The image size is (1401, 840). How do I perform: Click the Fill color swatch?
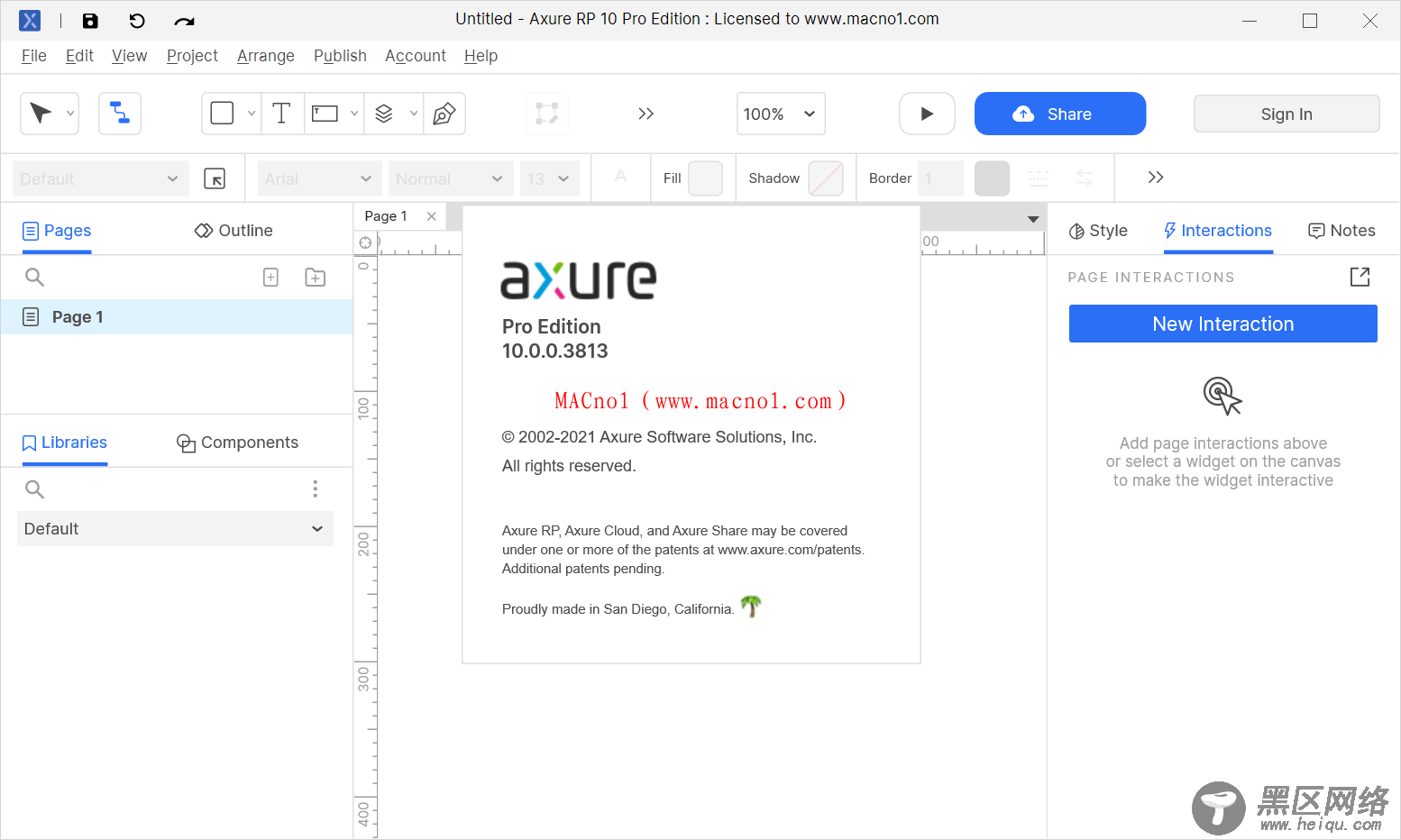[705, 178]
